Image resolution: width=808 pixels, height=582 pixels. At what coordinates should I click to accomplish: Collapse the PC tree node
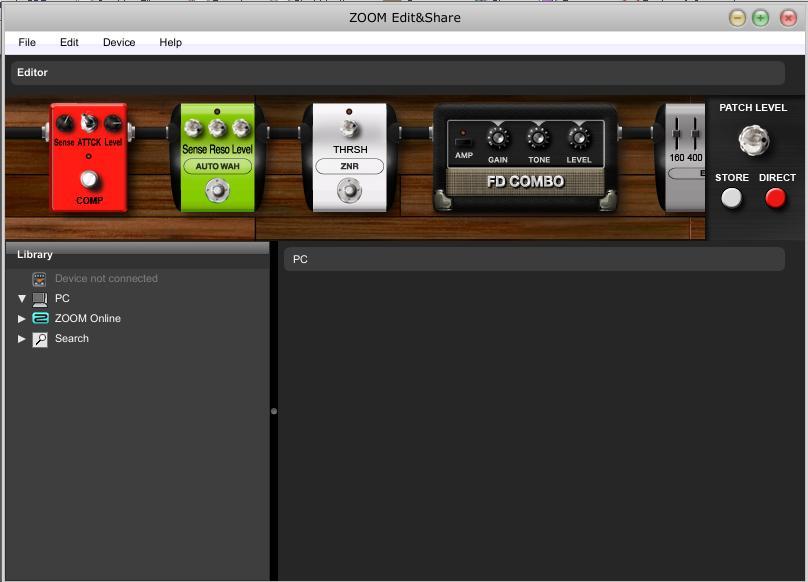(x=22, y=299)
